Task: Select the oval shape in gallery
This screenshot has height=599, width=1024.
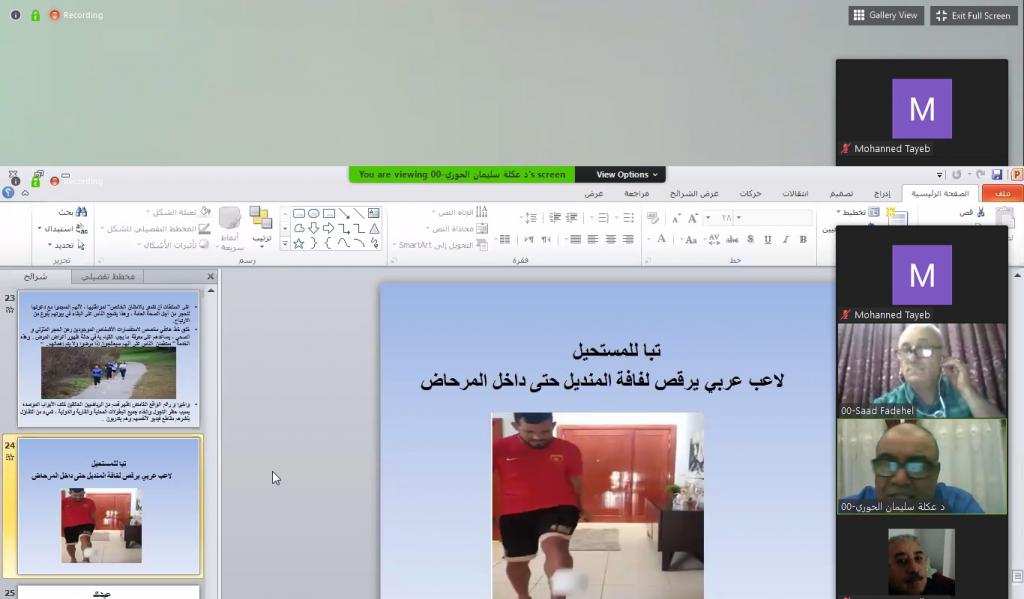Action: 313,213
